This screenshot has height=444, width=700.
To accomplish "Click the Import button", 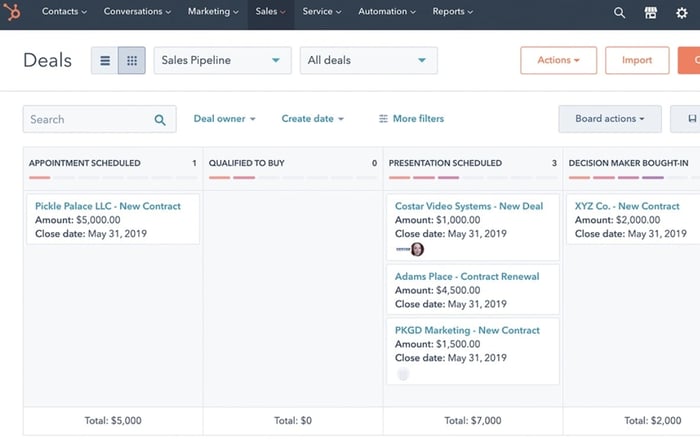I will 637,61.
